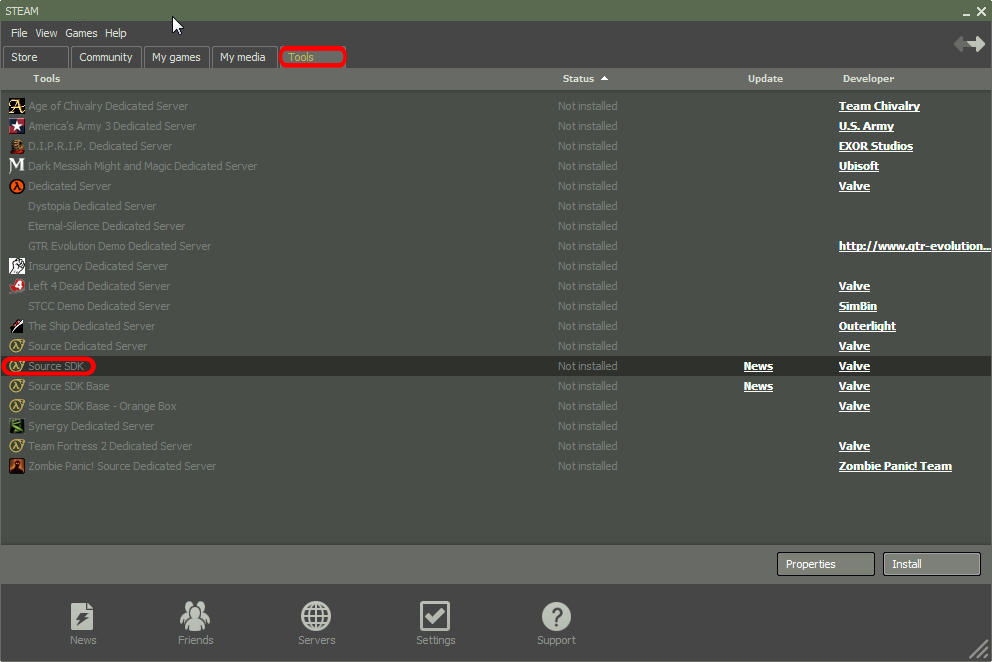This screenshot has width=992, height=662.
Task: Open the gtr-evolution website link
Action: [914, 246]
